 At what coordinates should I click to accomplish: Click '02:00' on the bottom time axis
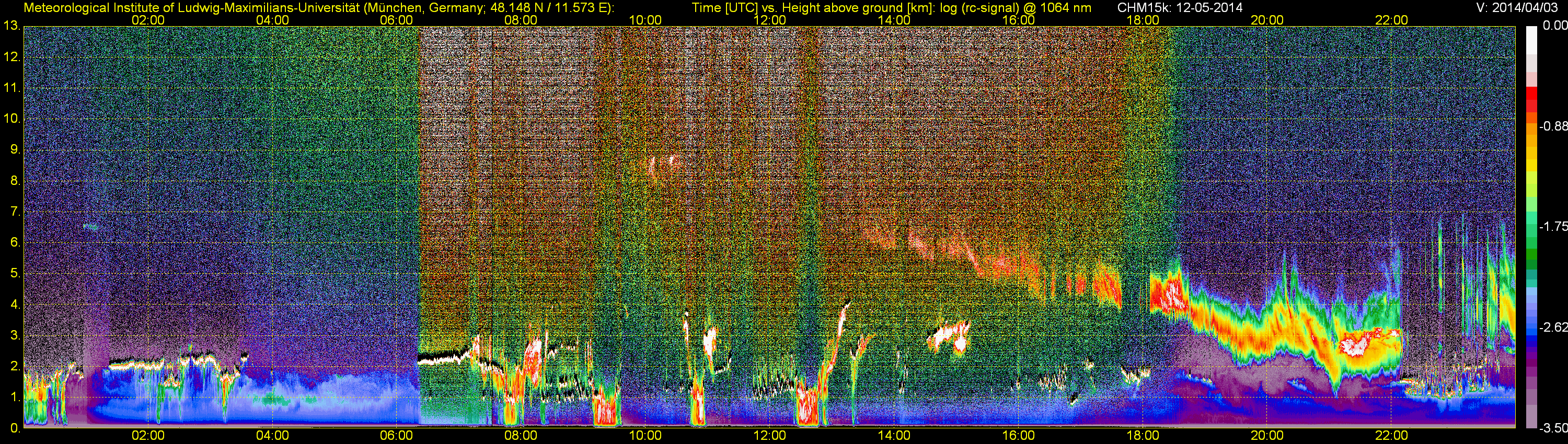(148, 436)
